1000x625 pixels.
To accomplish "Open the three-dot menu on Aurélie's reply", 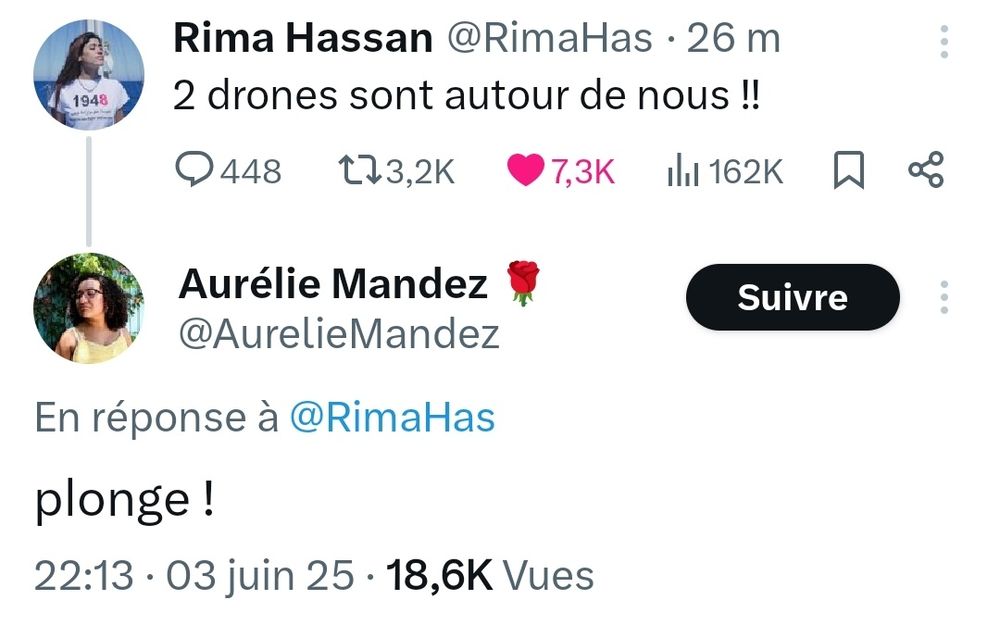I will pos(946,296).
